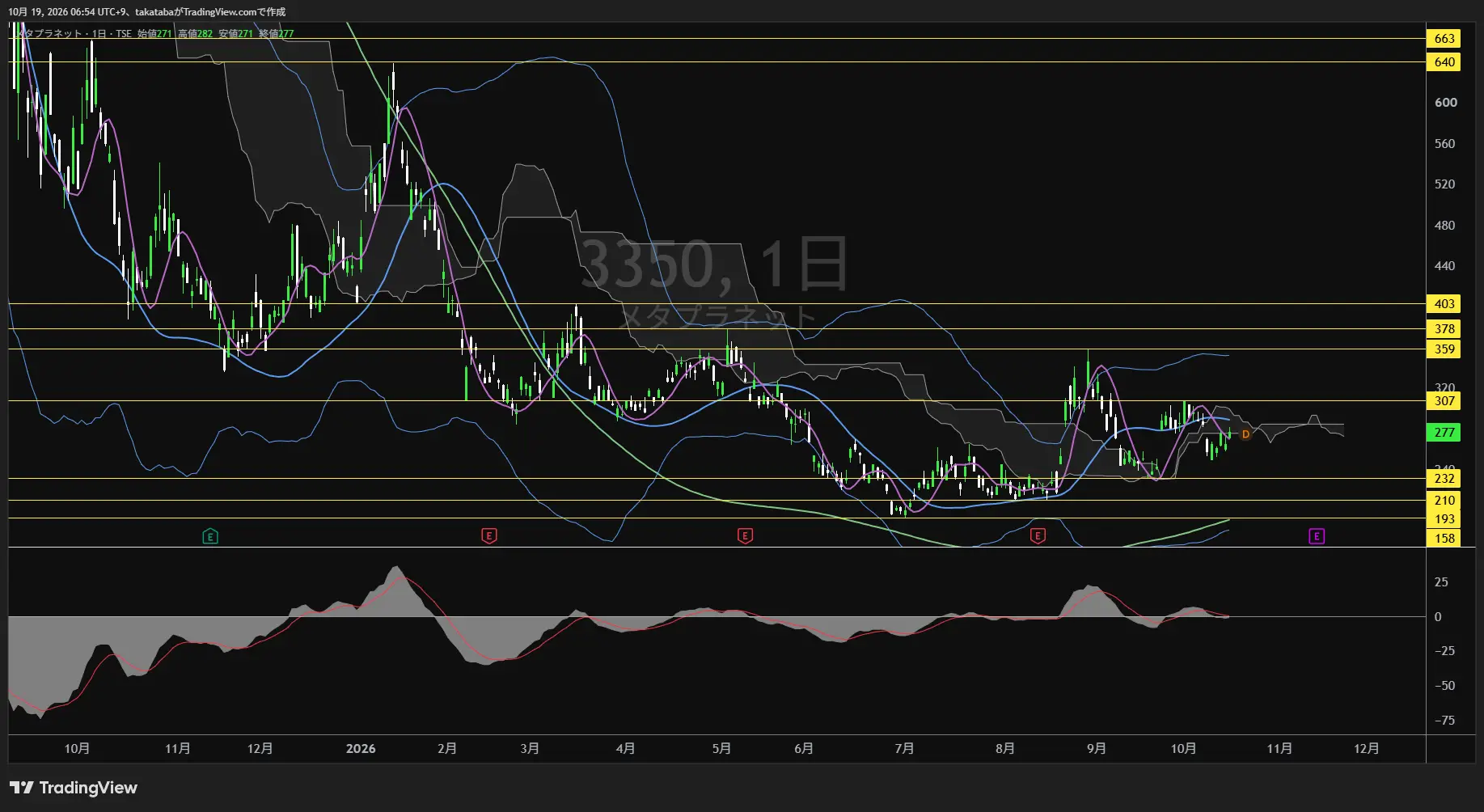The height and width of the screenshot is (812, 1484).
Task: Click the 560 price axis value
Action: point(1445,144)
